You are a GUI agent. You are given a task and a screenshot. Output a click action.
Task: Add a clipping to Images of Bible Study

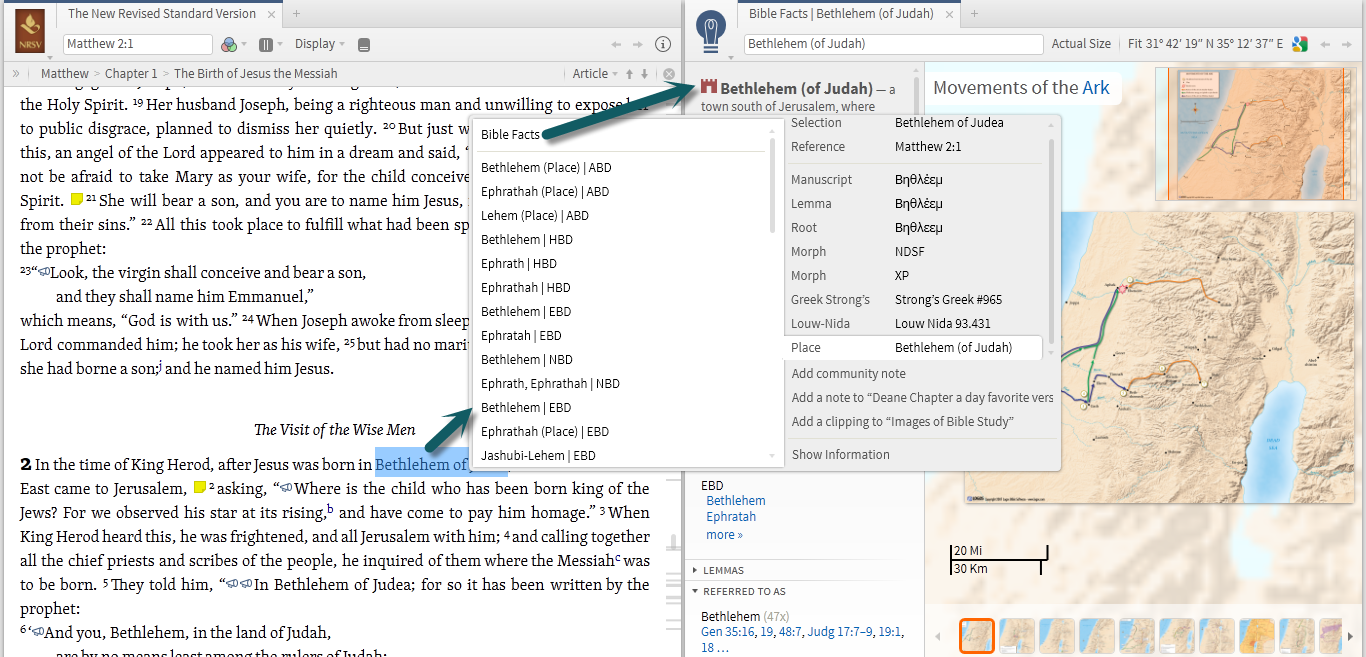[x=903, y=422]
